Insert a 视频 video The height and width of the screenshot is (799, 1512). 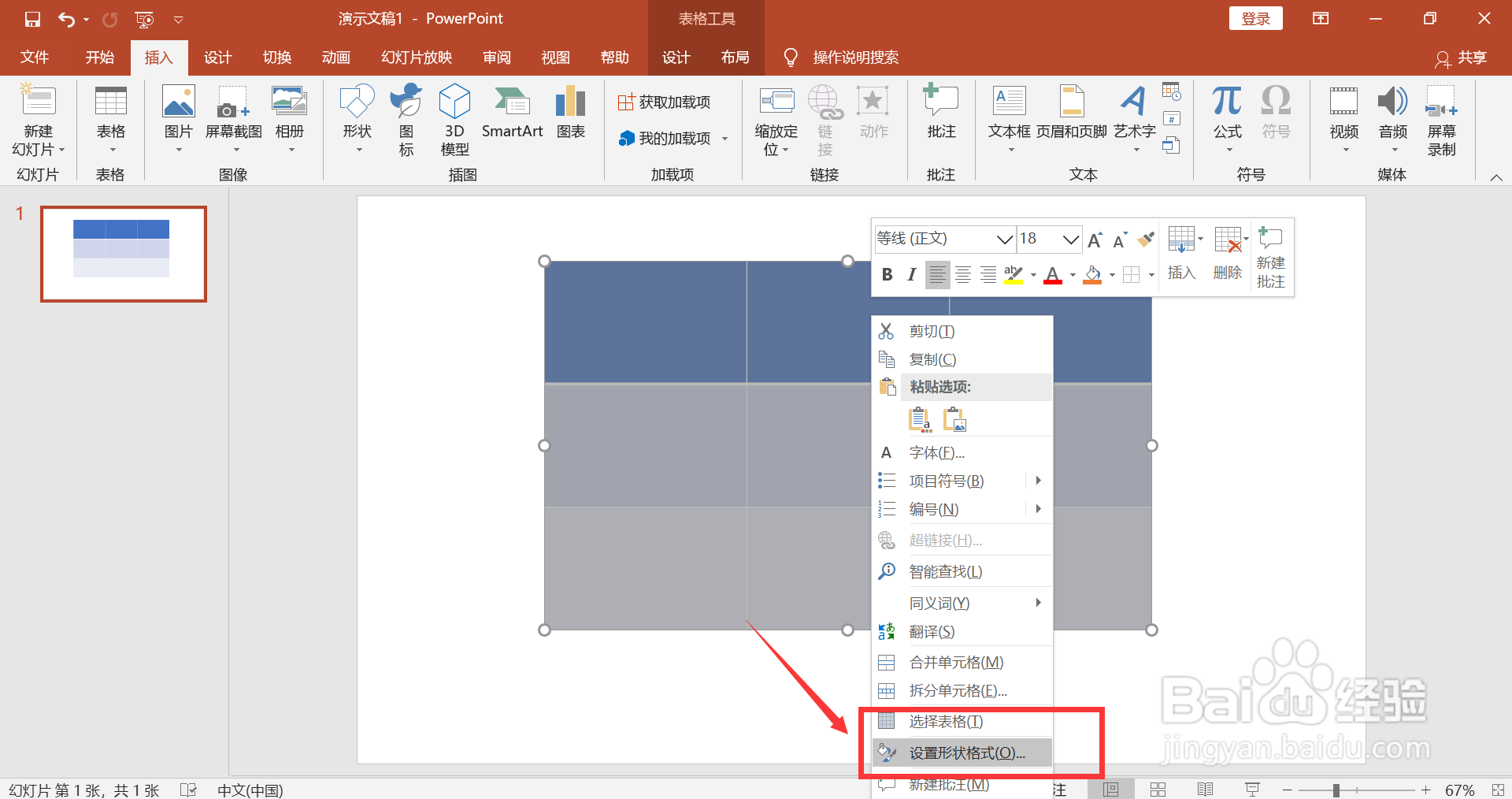pos(1344,120)
